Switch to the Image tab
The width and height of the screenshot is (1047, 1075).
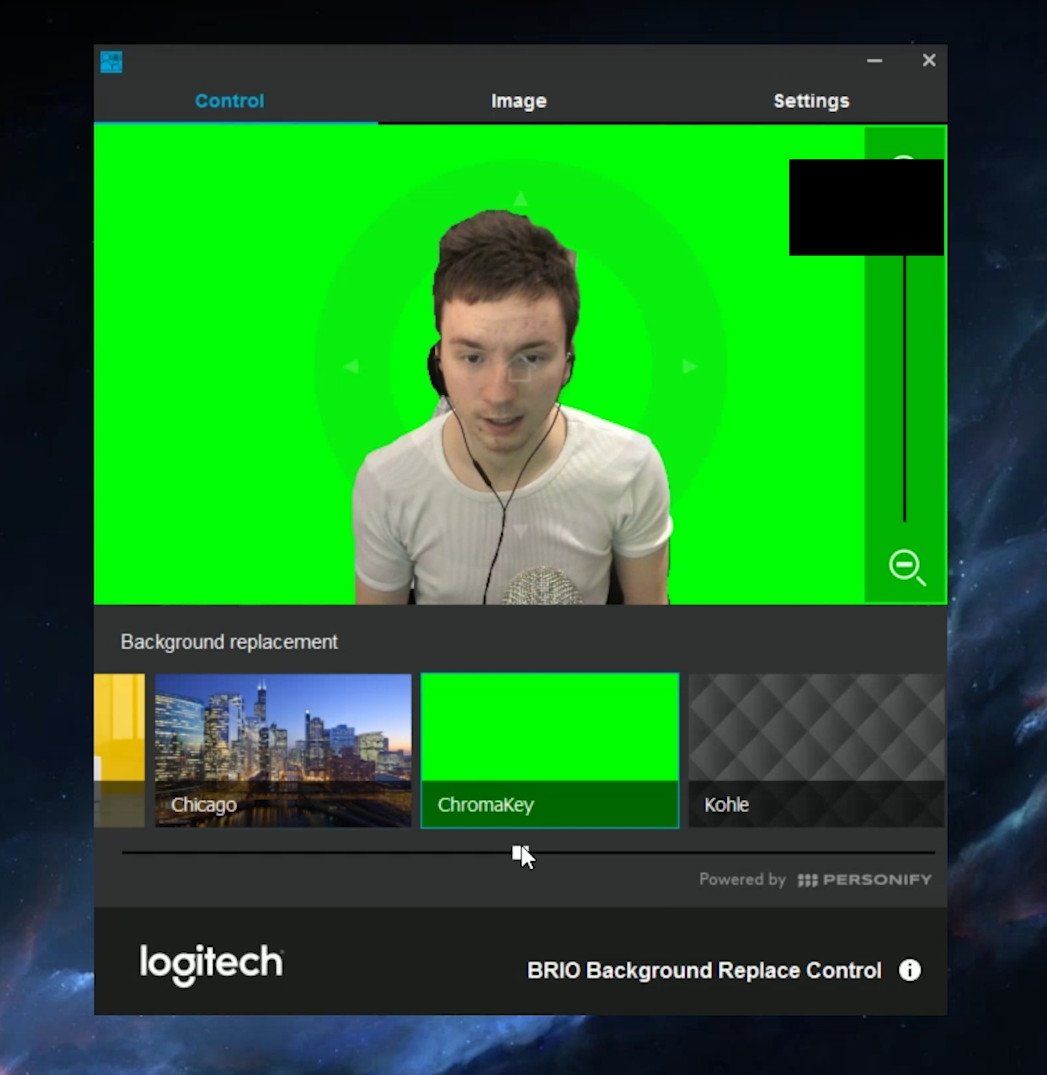click(518, 100)
